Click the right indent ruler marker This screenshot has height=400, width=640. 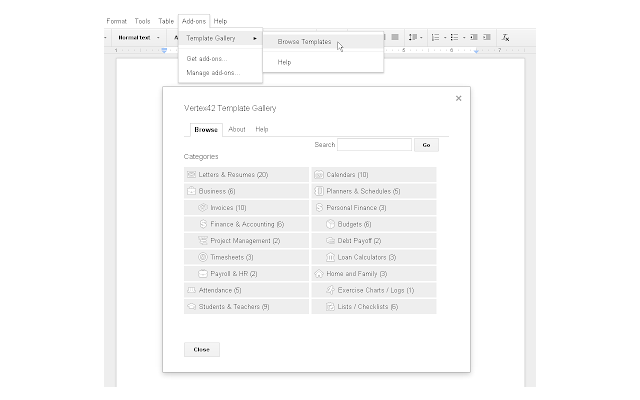(476, 51)
